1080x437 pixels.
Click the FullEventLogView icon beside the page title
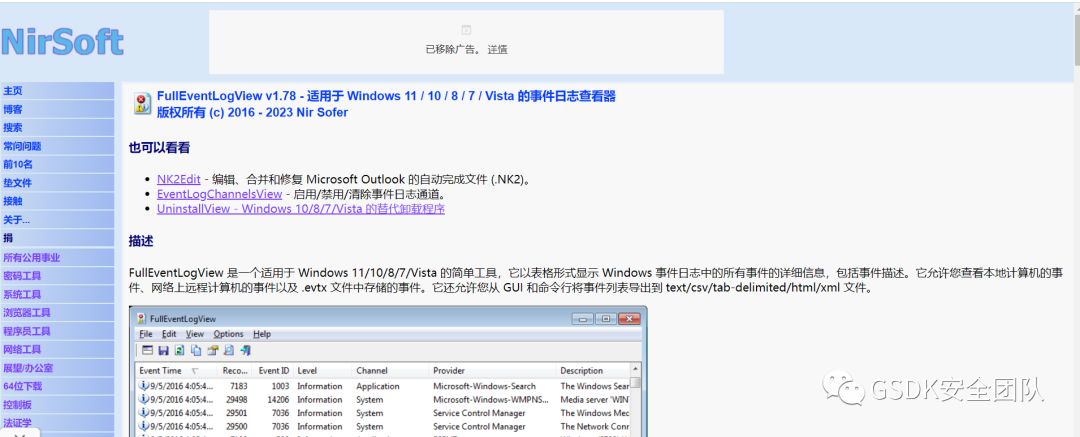(x=141, y=103)
